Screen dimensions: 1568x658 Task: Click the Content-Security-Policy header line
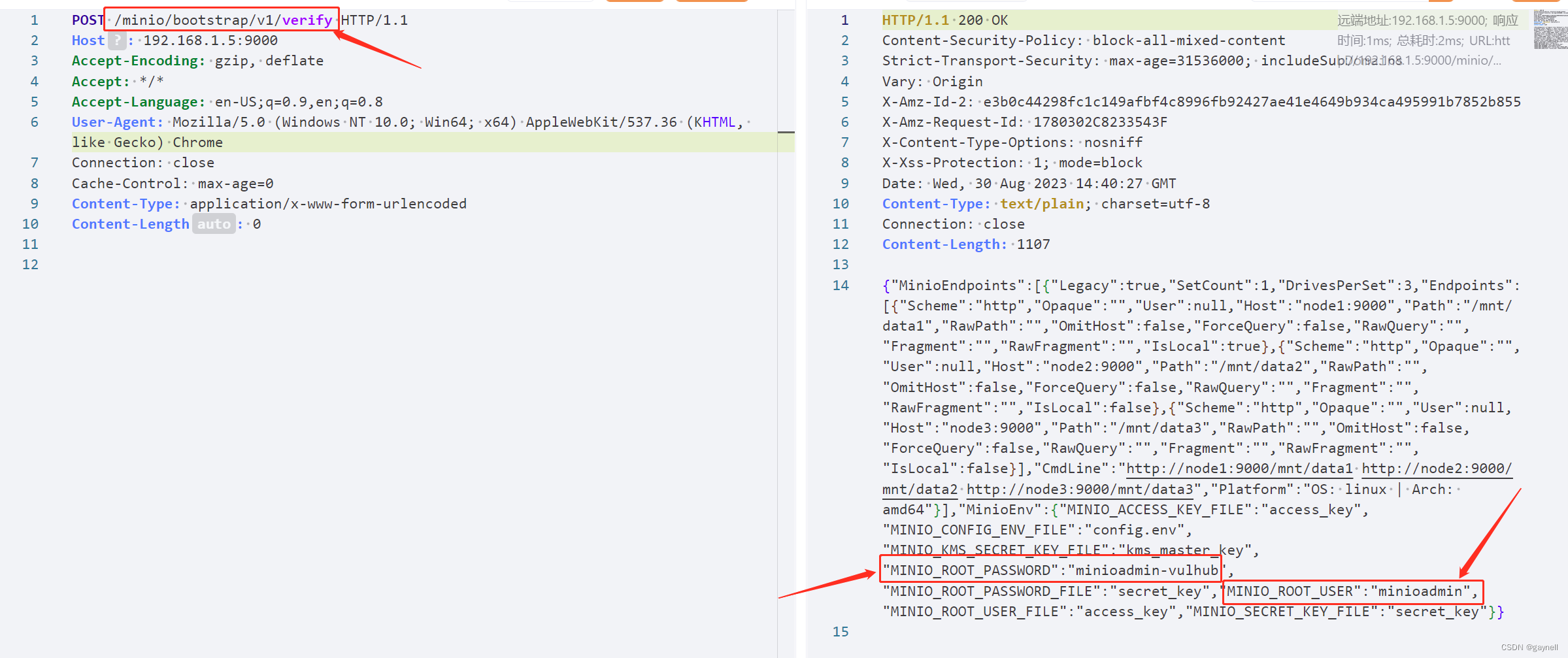point(1084,41)
